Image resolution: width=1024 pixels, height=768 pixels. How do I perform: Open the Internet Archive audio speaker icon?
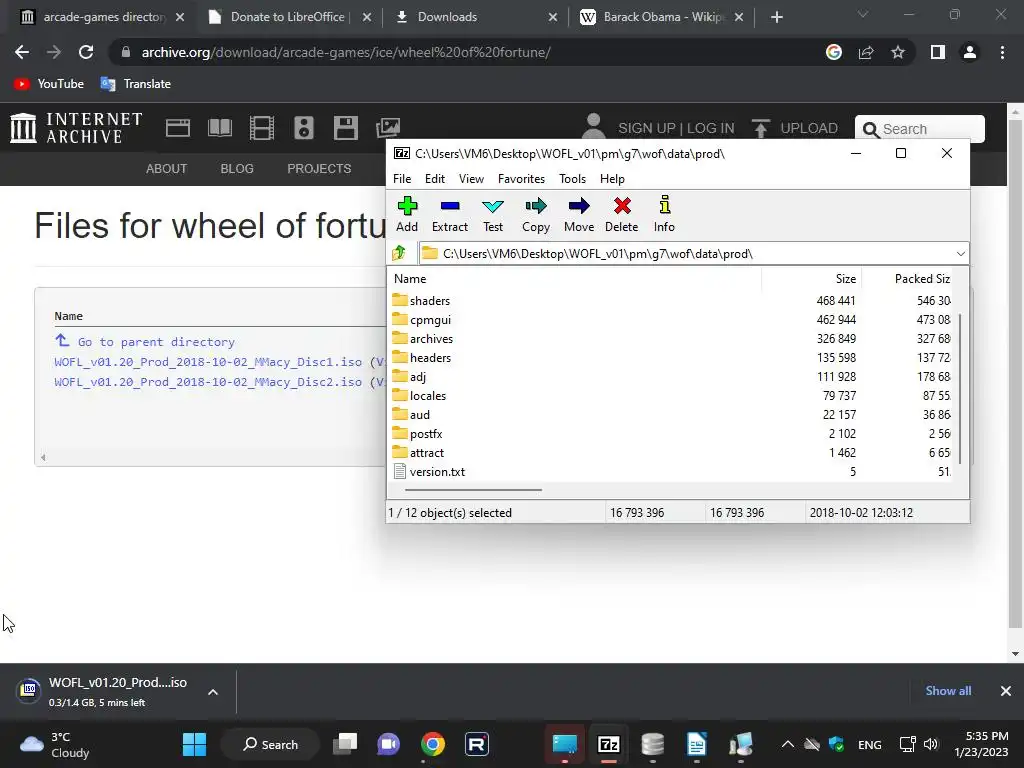click(304, 127)
